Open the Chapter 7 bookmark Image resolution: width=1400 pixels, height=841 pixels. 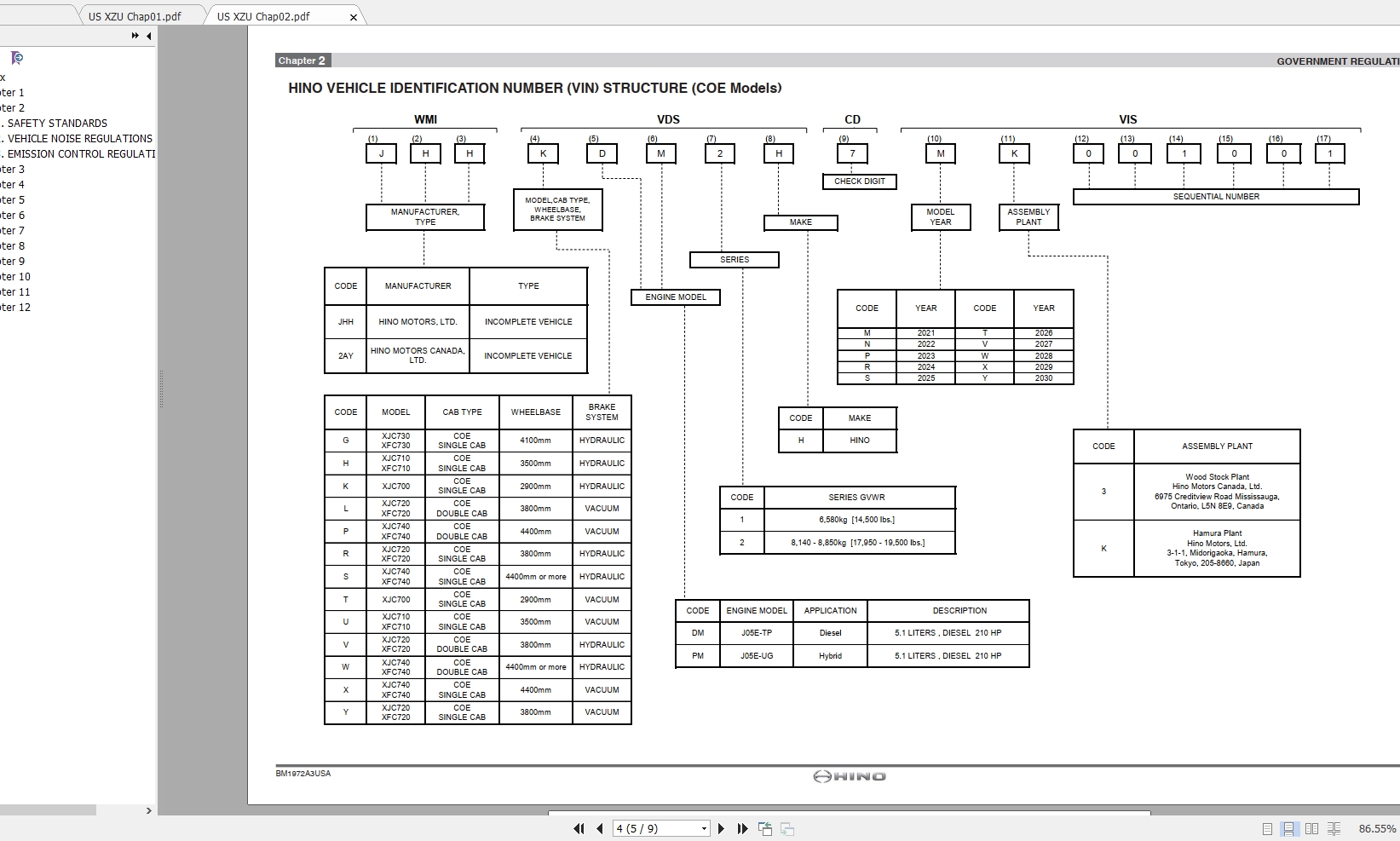[12, 231]
